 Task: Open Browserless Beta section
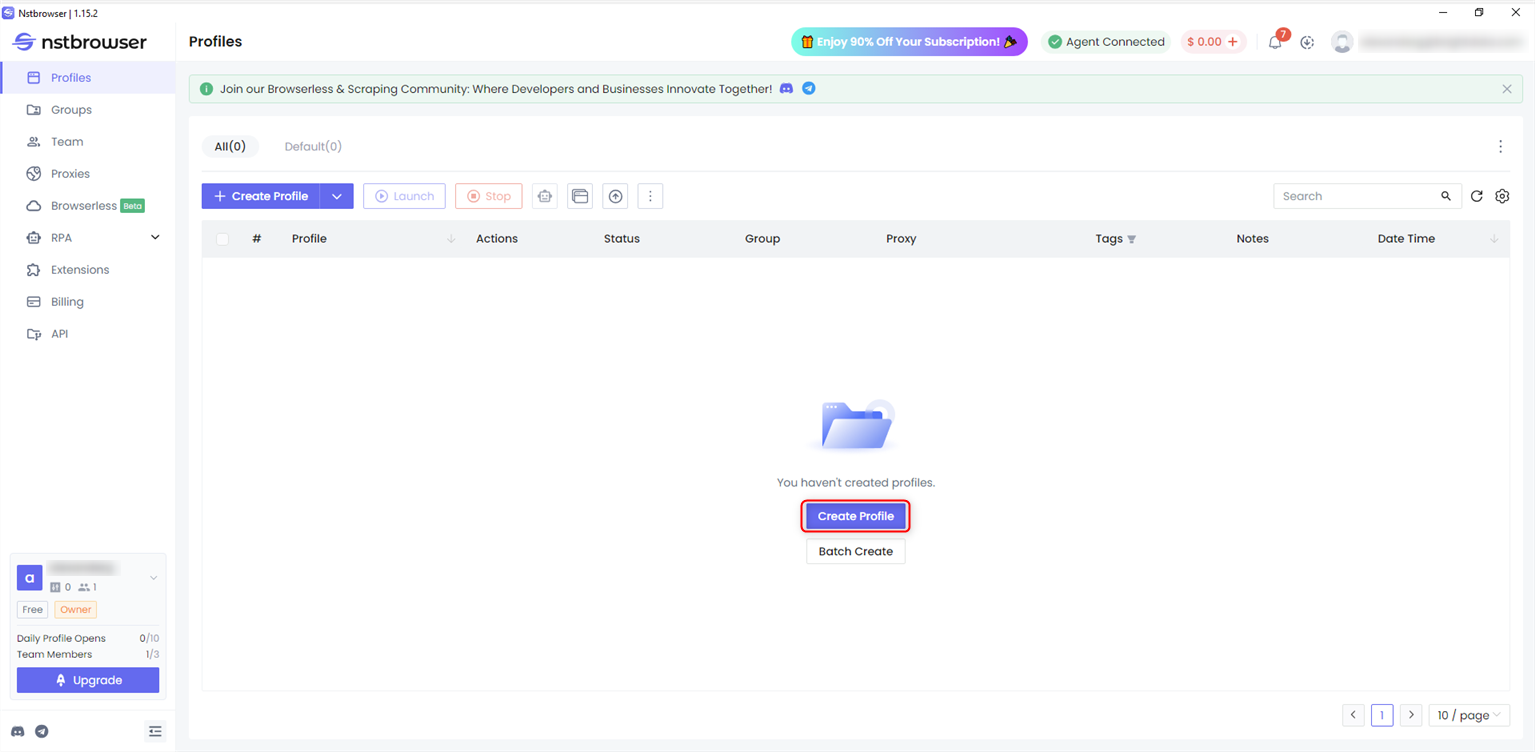87,206
